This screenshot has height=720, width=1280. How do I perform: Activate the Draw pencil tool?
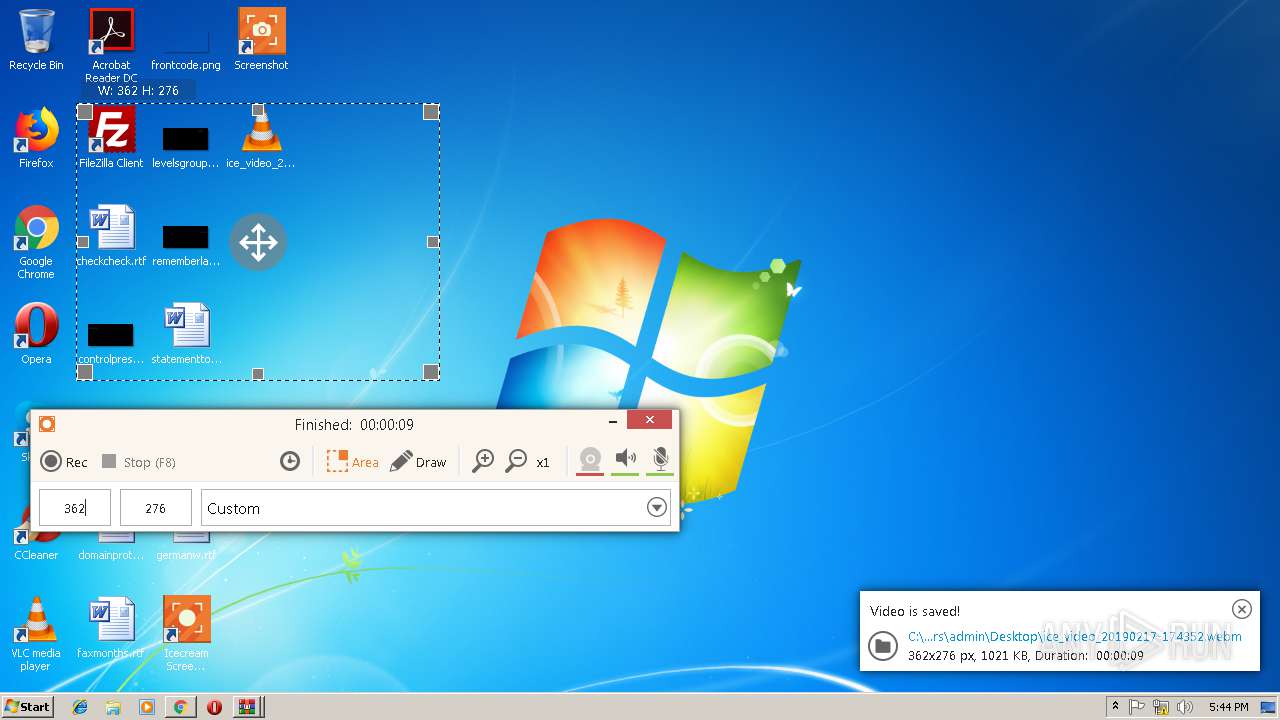[418, 461]
